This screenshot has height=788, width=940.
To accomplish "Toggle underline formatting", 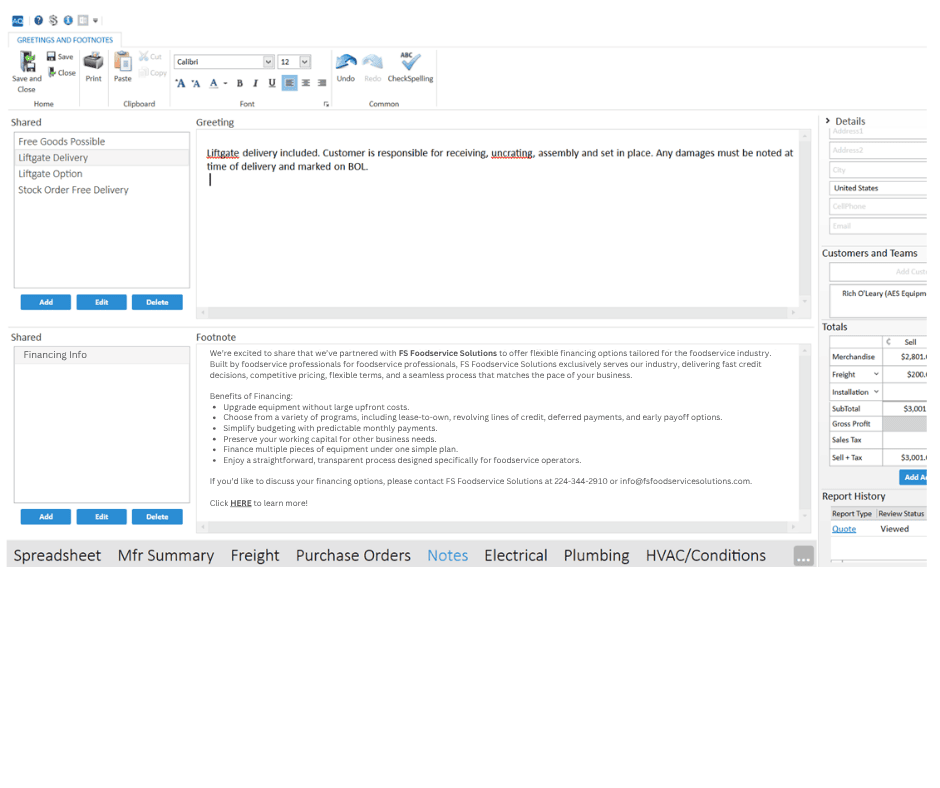I will point(272,83).
